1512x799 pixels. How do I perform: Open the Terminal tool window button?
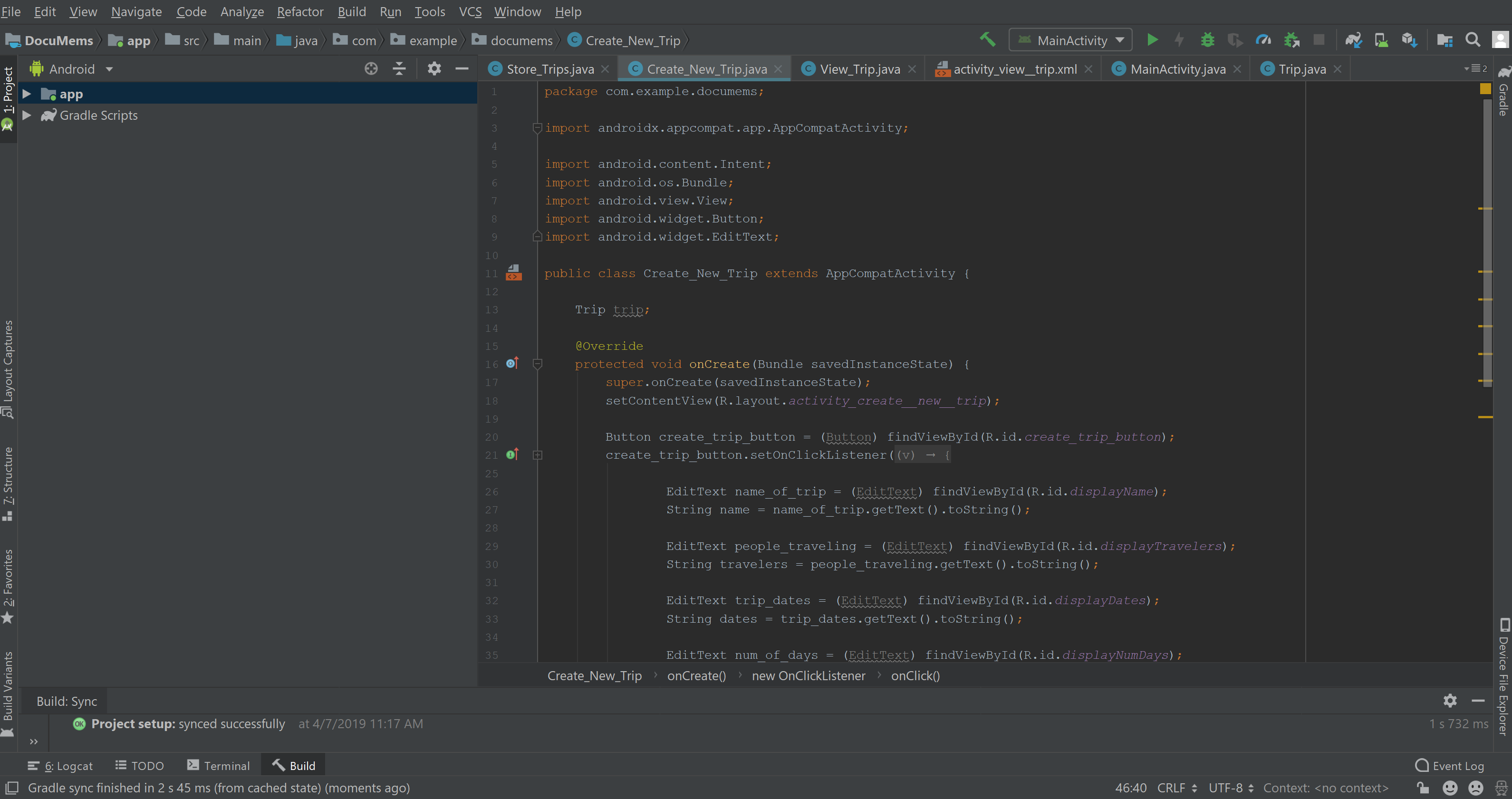(x=218, y=766)
